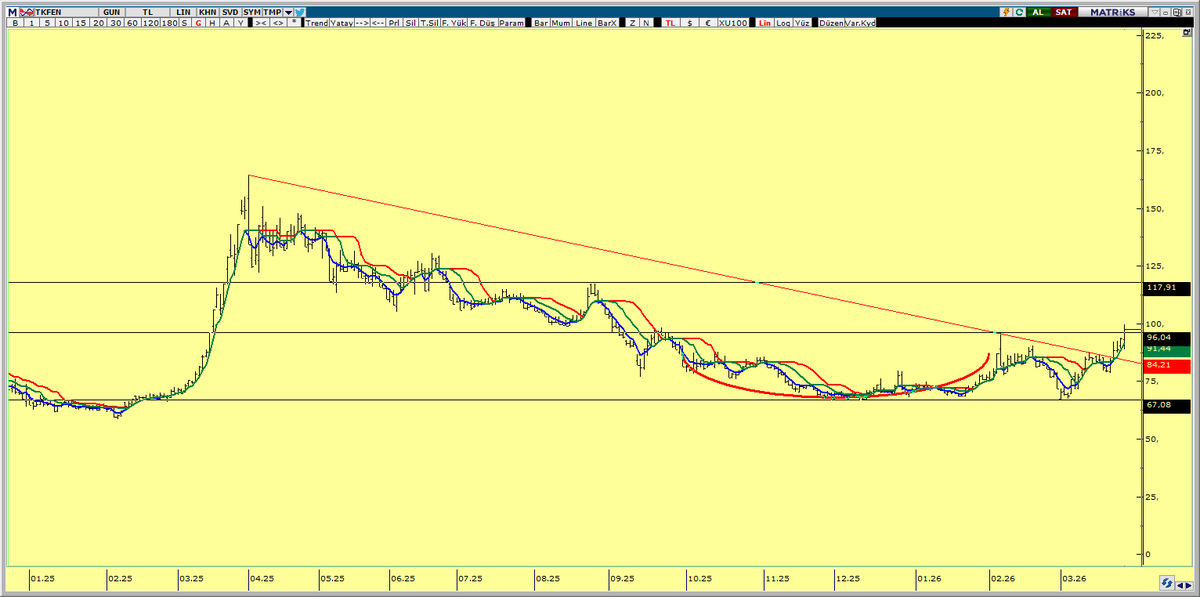Screen dimensions: 1200x597
Task: Open the TMP template menu
Action: click(x=272, y=12)
